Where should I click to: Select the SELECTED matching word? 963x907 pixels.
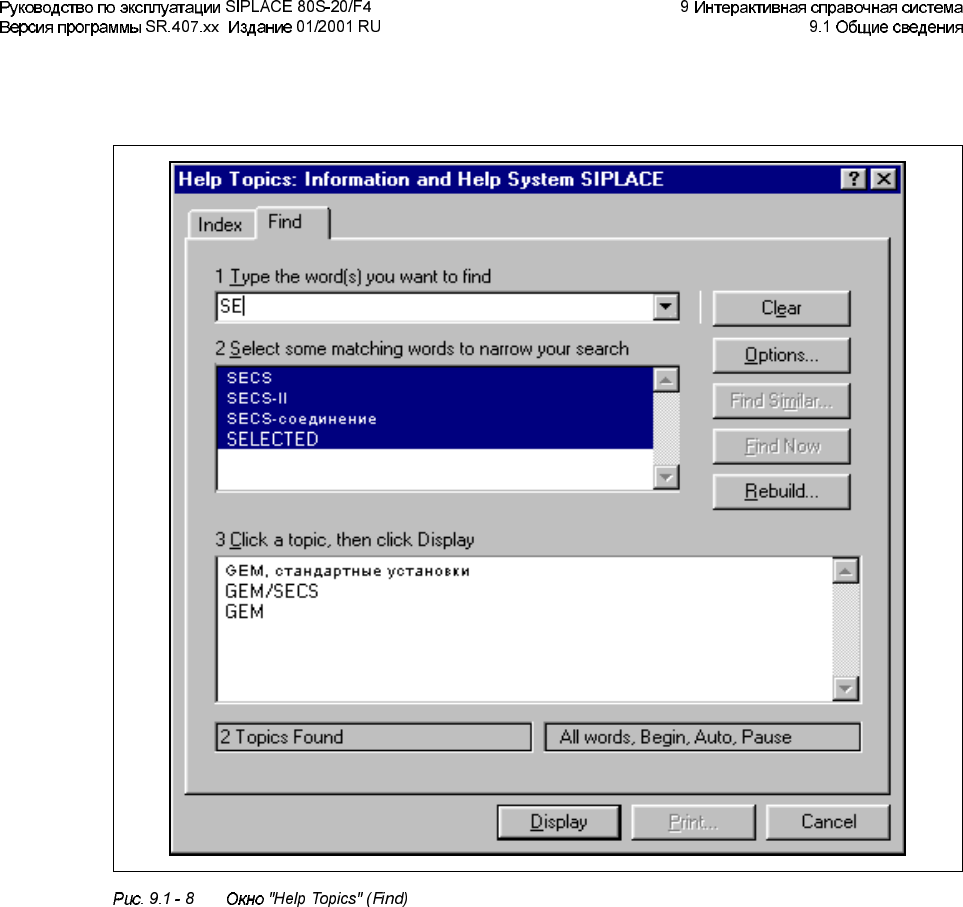(435, 440)
